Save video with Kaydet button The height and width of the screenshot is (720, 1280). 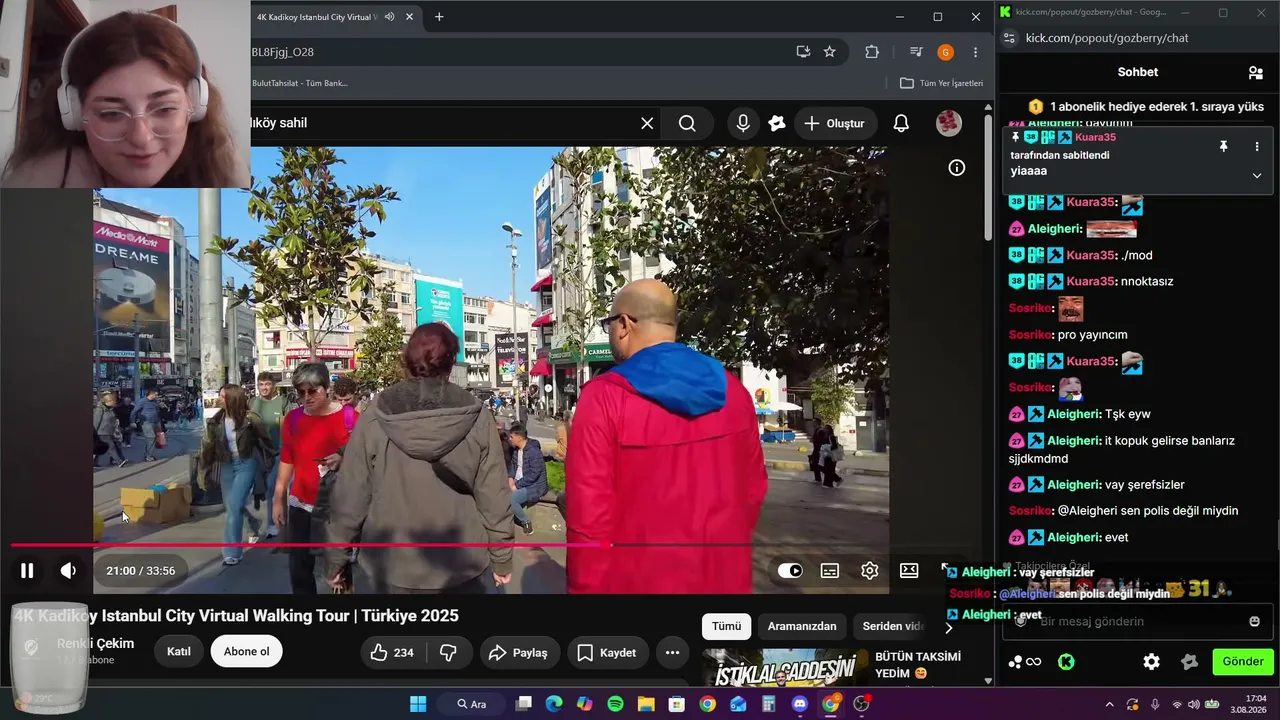pyautogui.click(x=608, y=653)
